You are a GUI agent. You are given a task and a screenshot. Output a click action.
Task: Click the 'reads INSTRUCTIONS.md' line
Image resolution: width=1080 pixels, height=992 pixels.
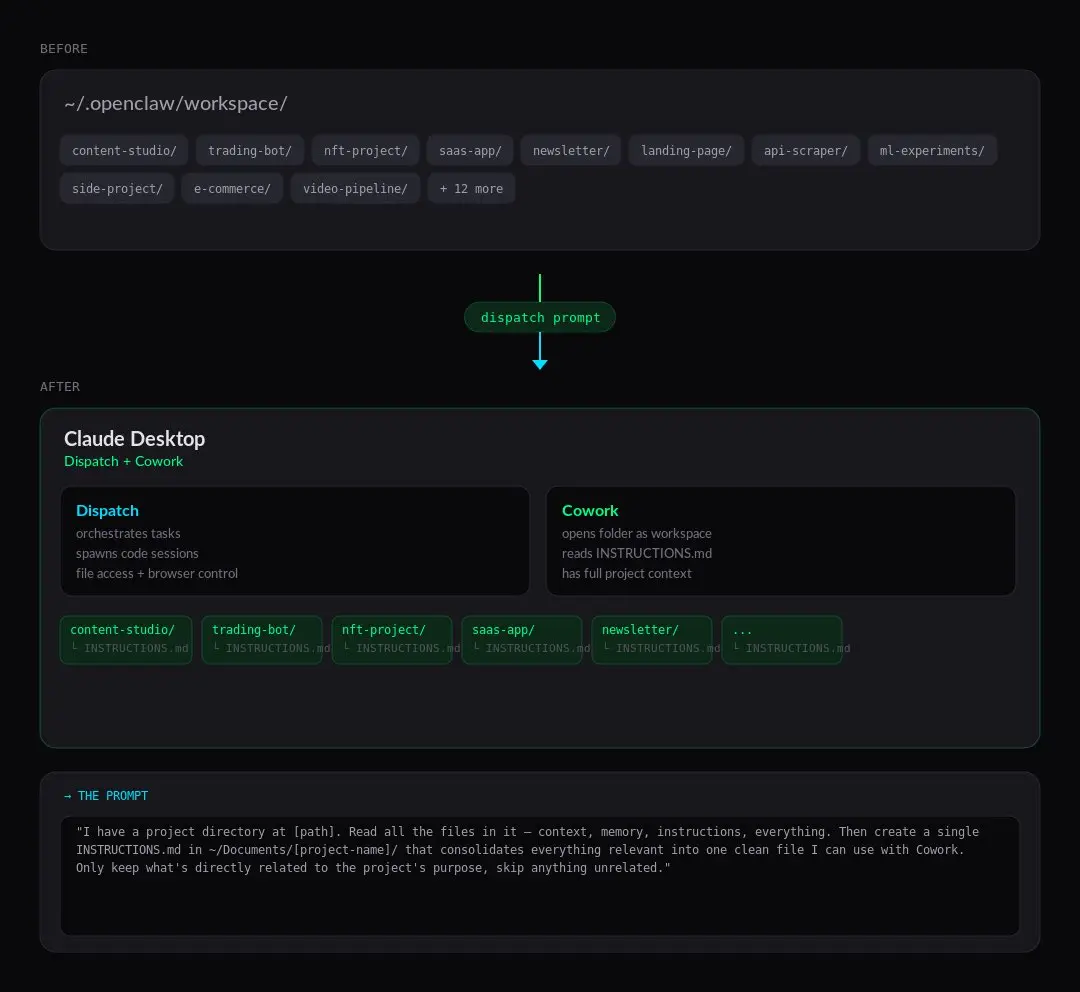coord(637,553)
